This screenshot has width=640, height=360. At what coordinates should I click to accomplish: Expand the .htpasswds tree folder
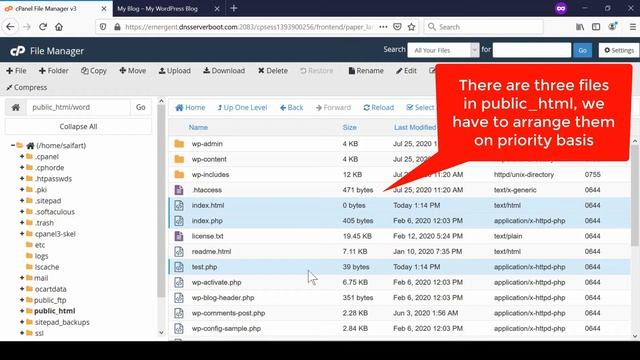22,178
